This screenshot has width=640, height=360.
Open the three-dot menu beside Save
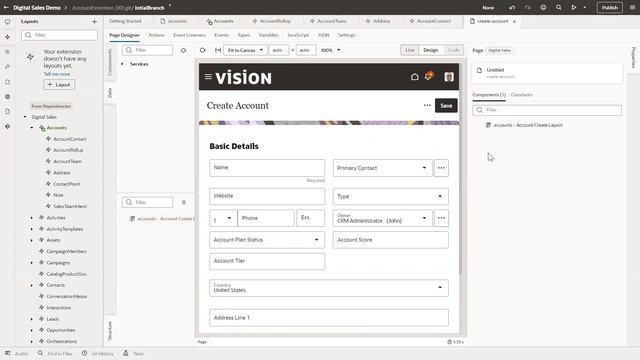point(427,105)
